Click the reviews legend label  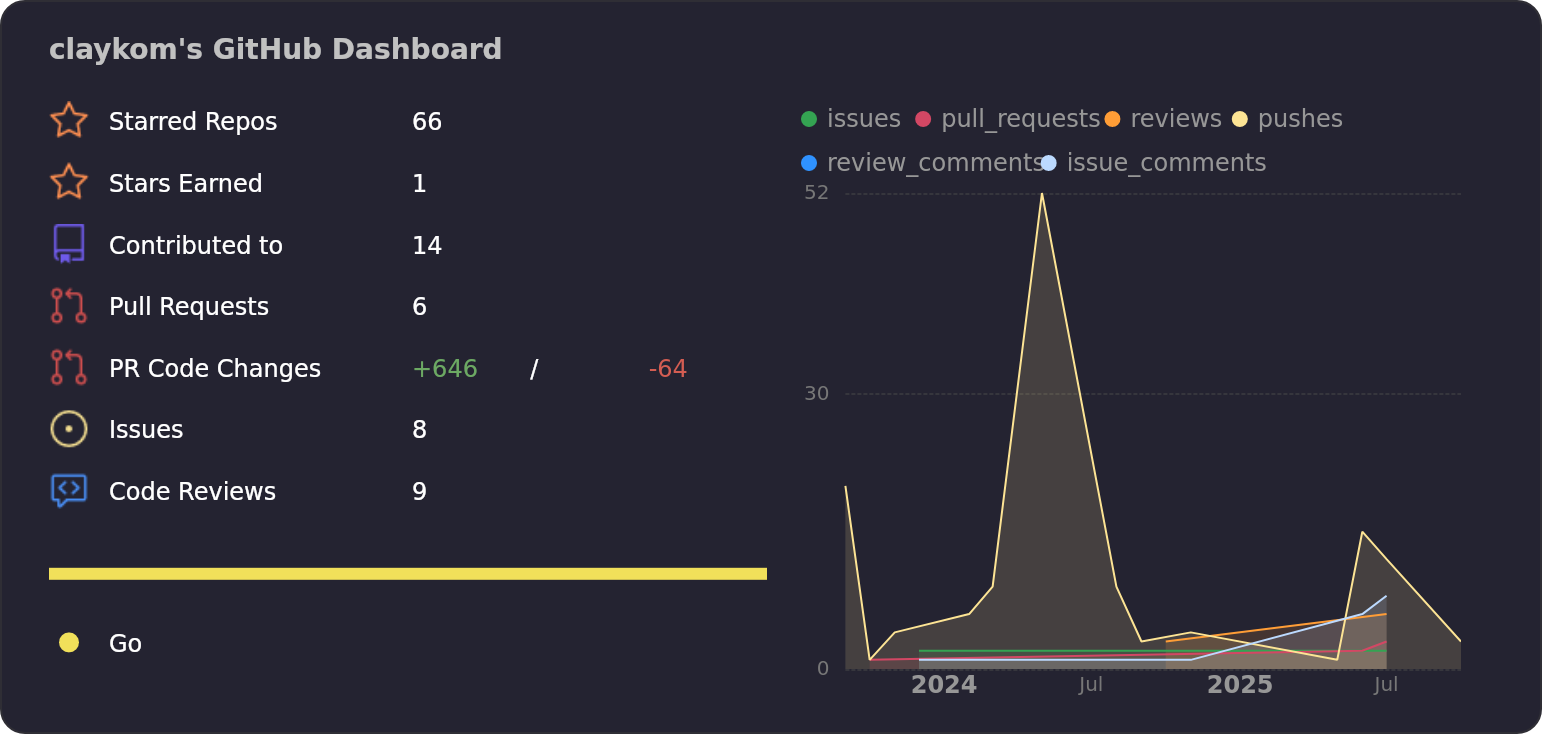click(x=1176, y=119)
